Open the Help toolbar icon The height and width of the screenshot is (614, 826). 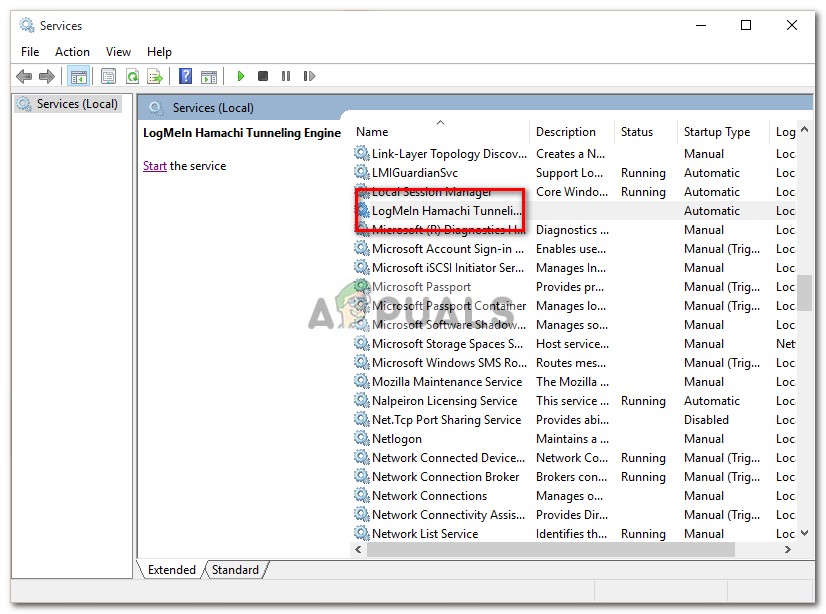[185, 76]
